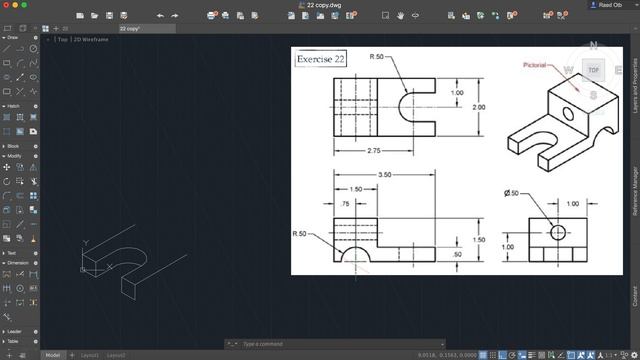The height and width of the screenshot is (360, 640).
Task: Click the Hatch tool icon
Action: [x=7, y=118]
